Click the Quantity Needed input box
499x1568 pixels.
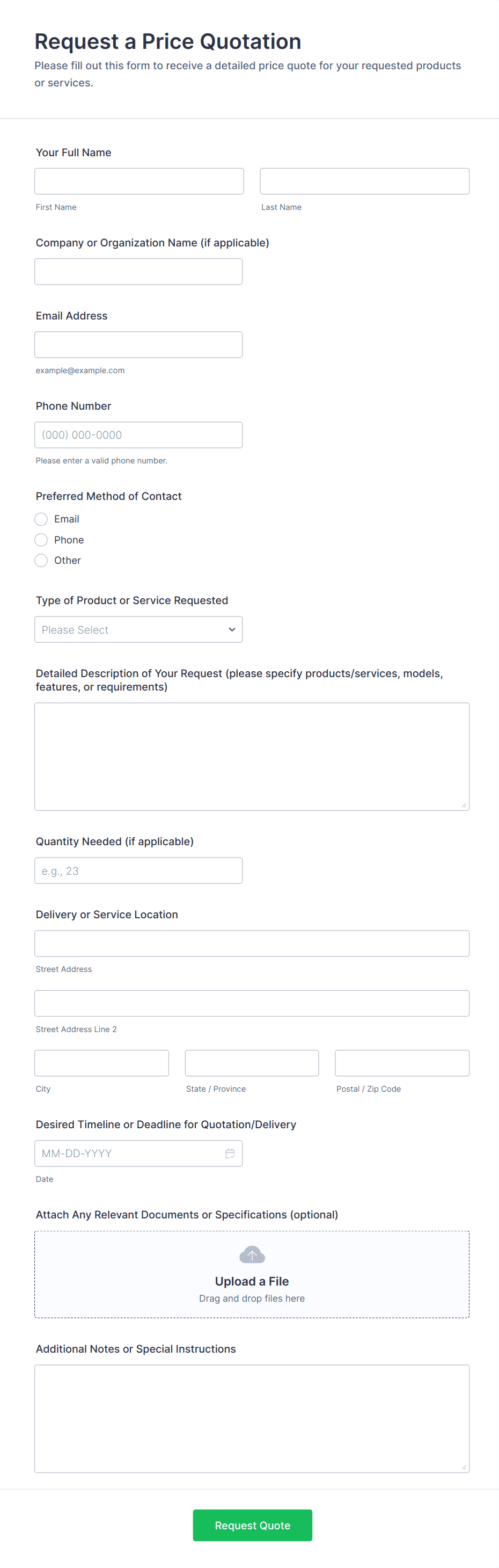pos(138,870)
